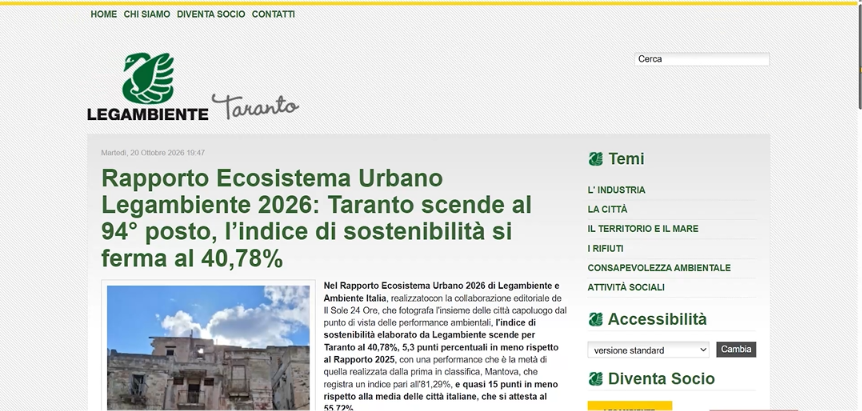
Task: Click the swan icon beside Diventa Socio heading
Action: pyautogui.click(x=595, y=379)
